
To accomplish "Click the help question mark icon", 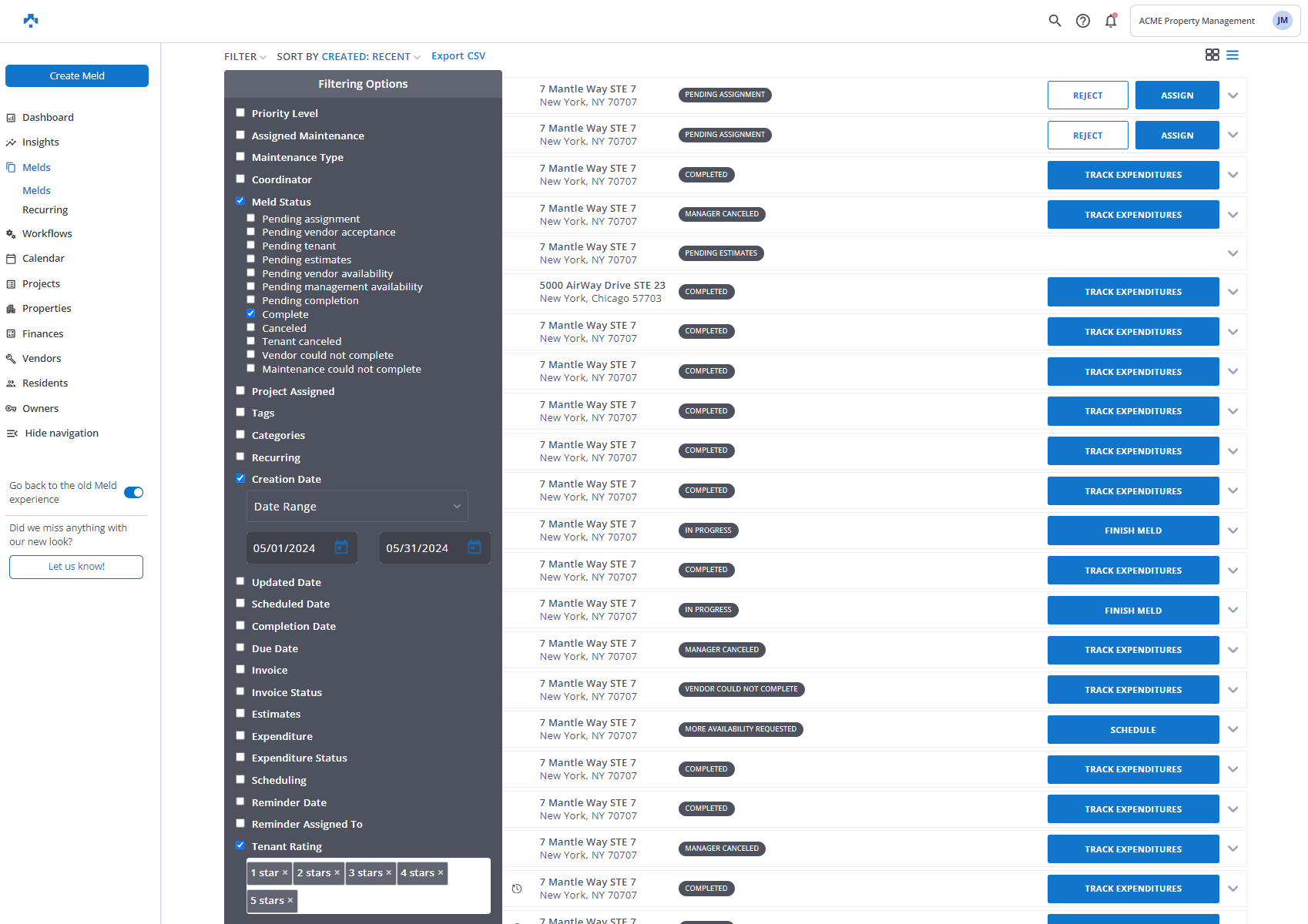I will 1083,21.
